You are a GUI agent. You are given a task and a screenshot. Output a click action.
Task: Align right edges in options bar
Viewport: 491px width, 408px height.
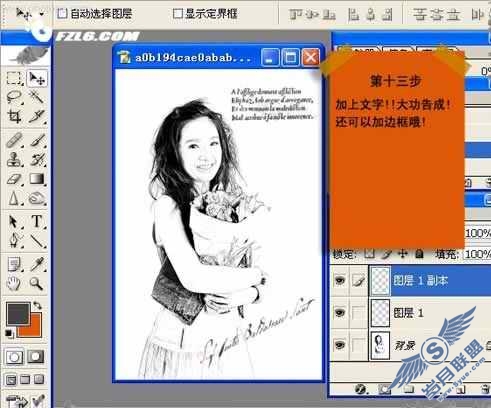[387, 14]
